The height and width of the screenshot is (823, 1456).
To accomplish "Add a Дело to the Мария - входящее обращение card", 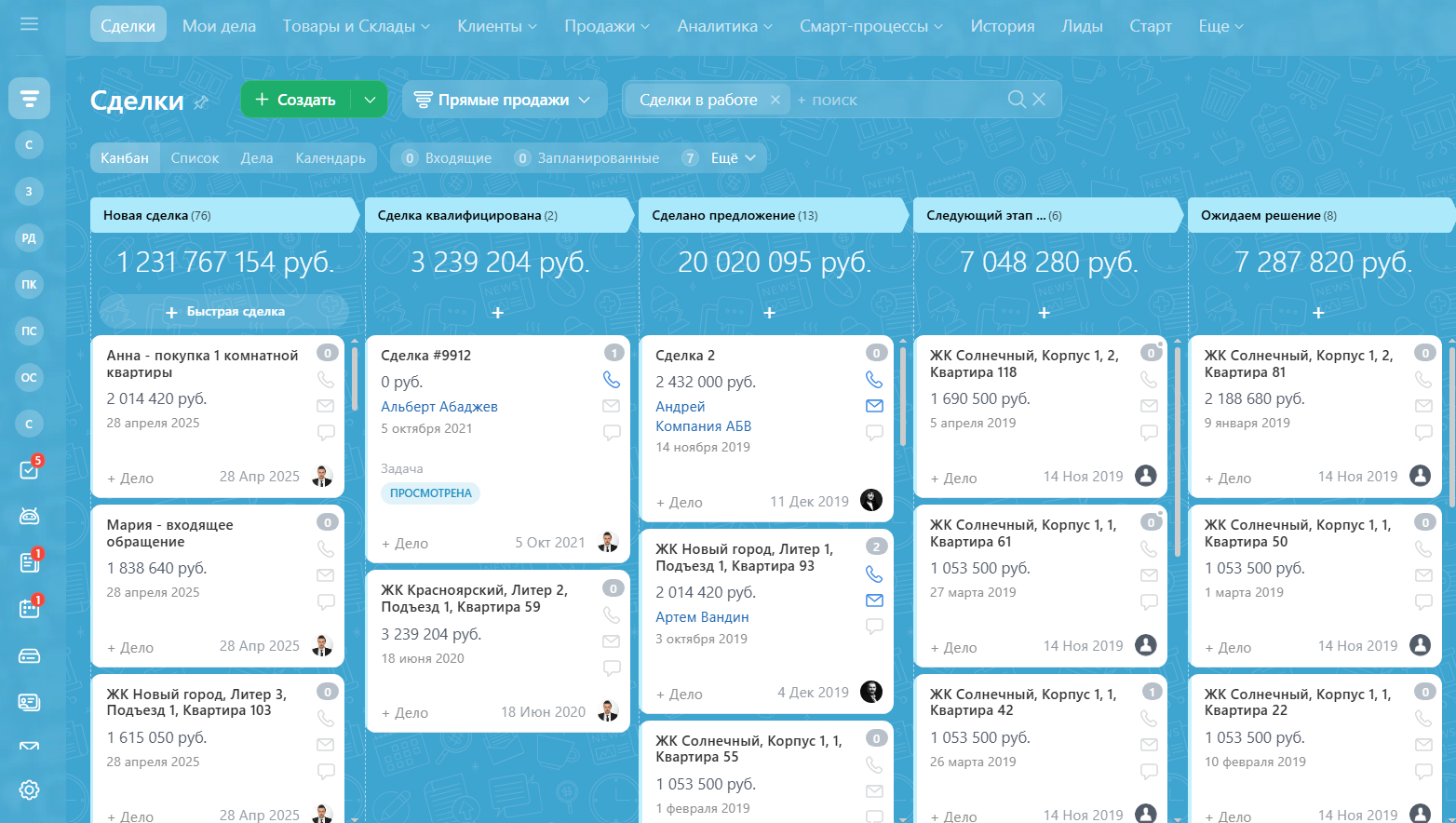I will pyautogui.click(x=130, y=648).
